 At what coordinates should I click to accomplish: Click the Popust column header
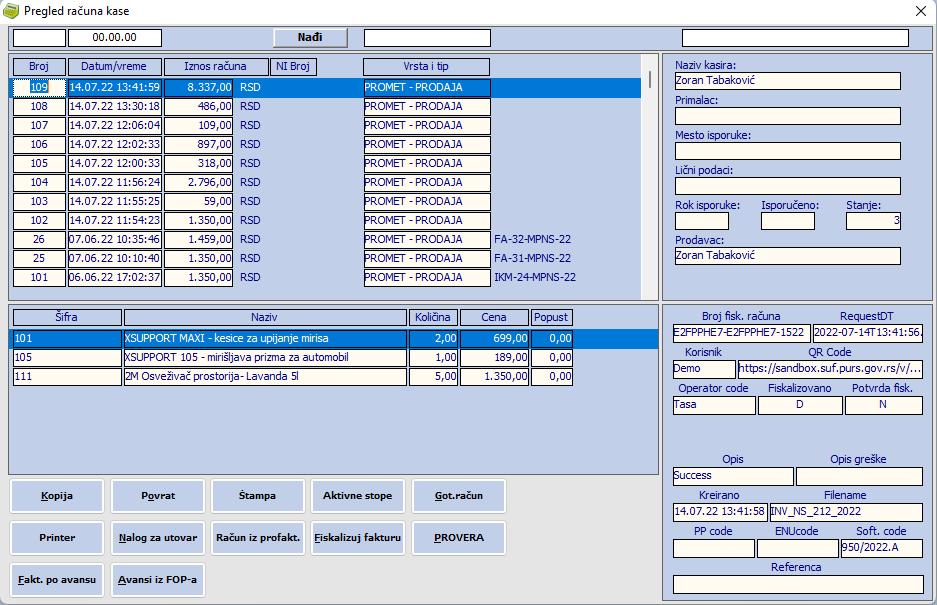pos(551,317)
